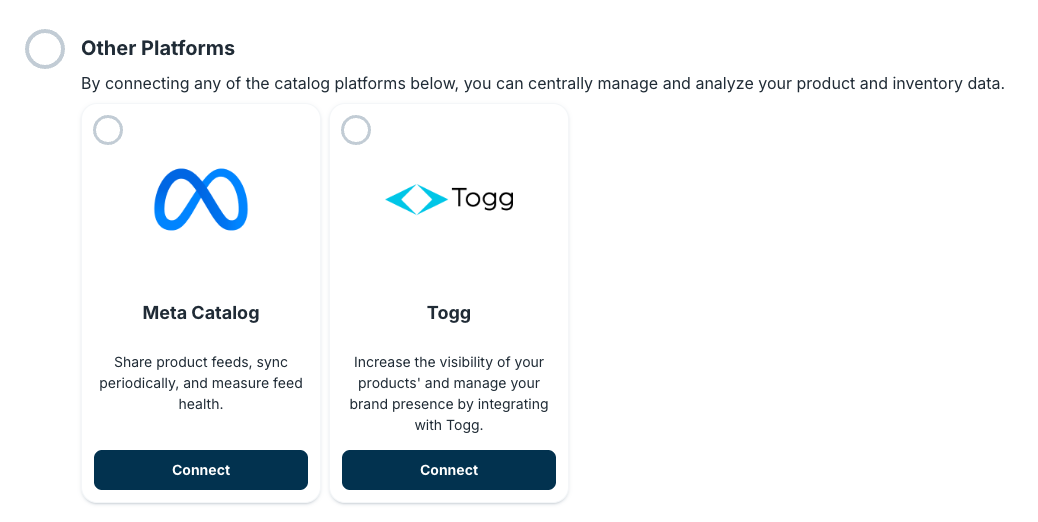Image resolution: width=1038 pixels, height=522 pixels.
Task: Select the Togg card radio button
Action: pos(356,130)
